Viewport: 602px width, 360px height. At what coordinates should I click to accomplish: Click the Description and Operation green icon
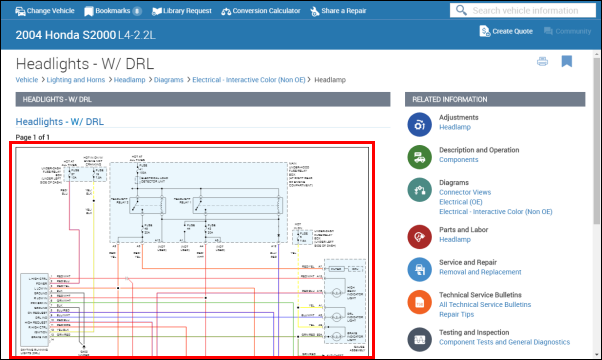419,157
